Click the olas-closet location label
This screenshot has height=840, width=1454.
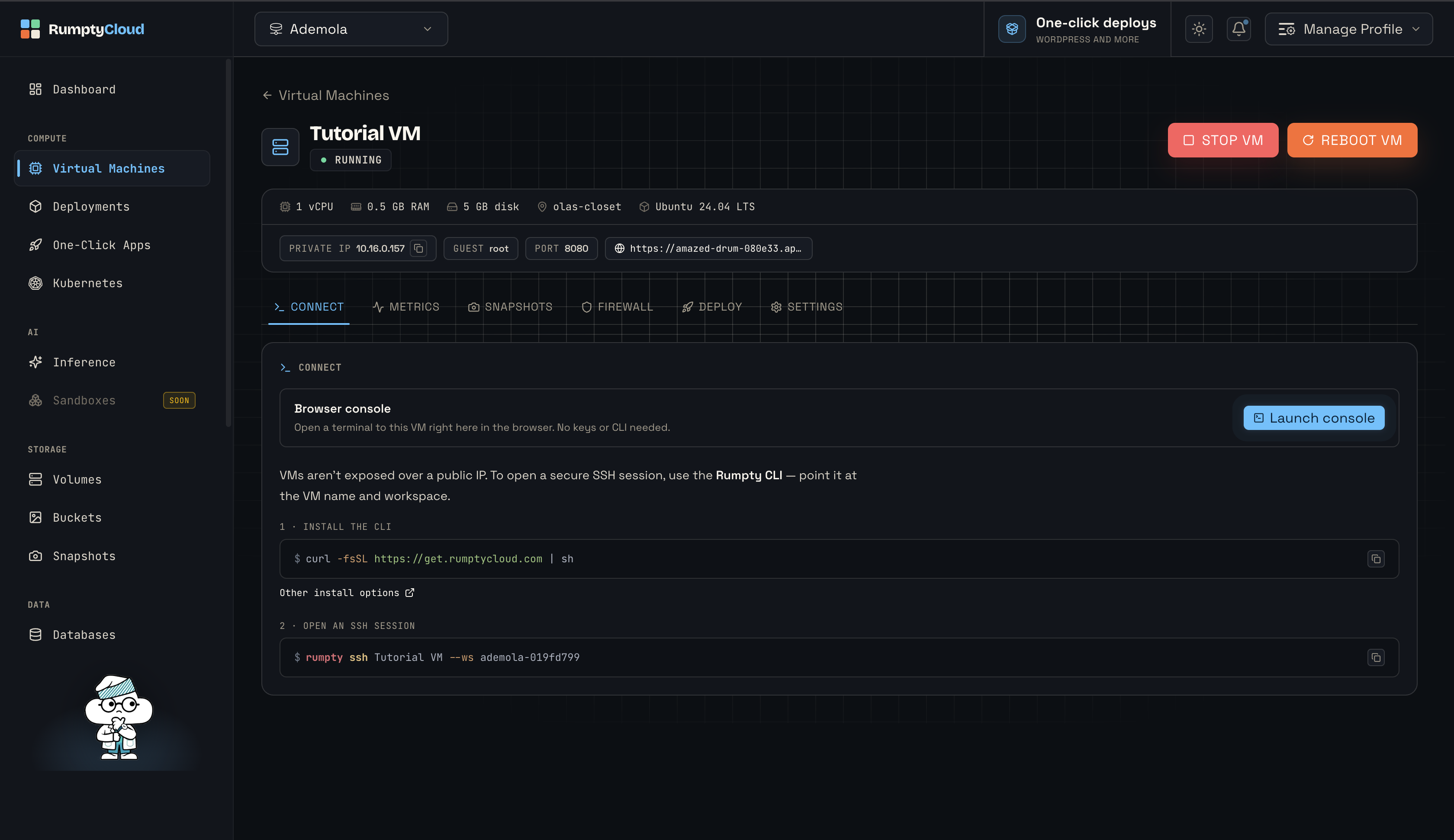pyautogui.click(x=579, y=206)
